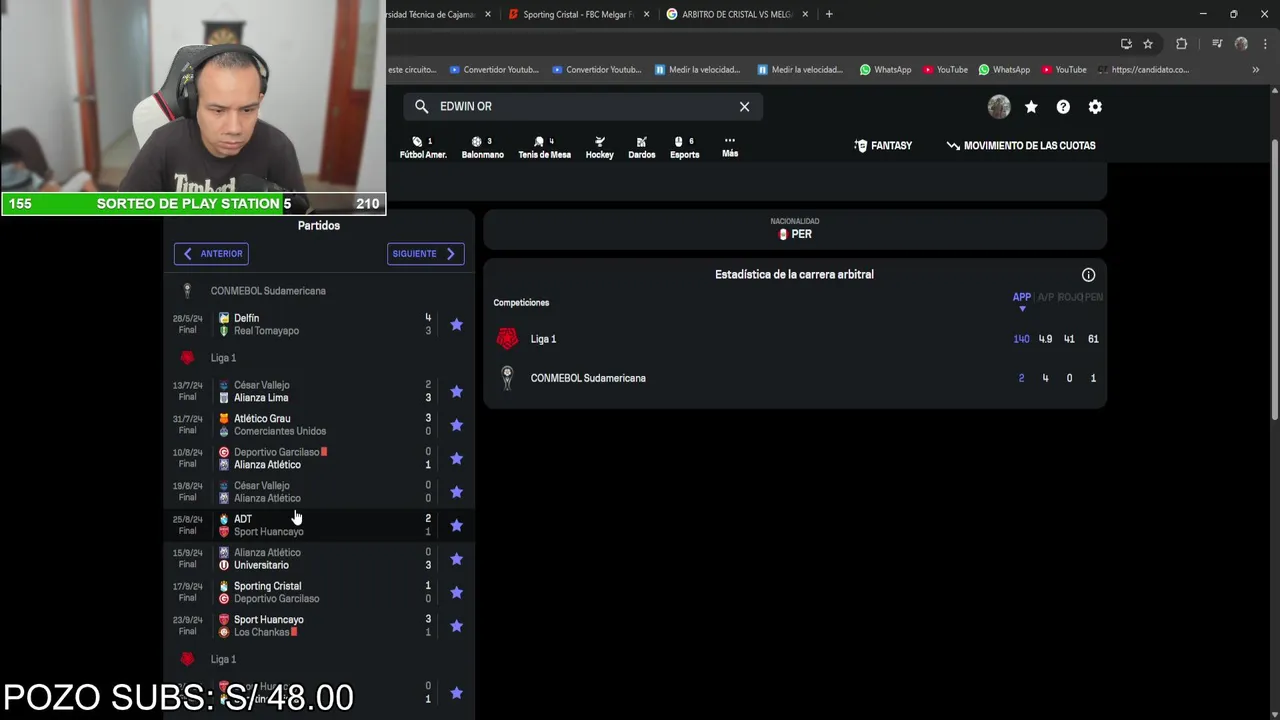The height and width of the screenshot is (720, 1280).
Task: Click the page vertical scrollbar
Action: pyautogui.click(x=1275, y=280)
